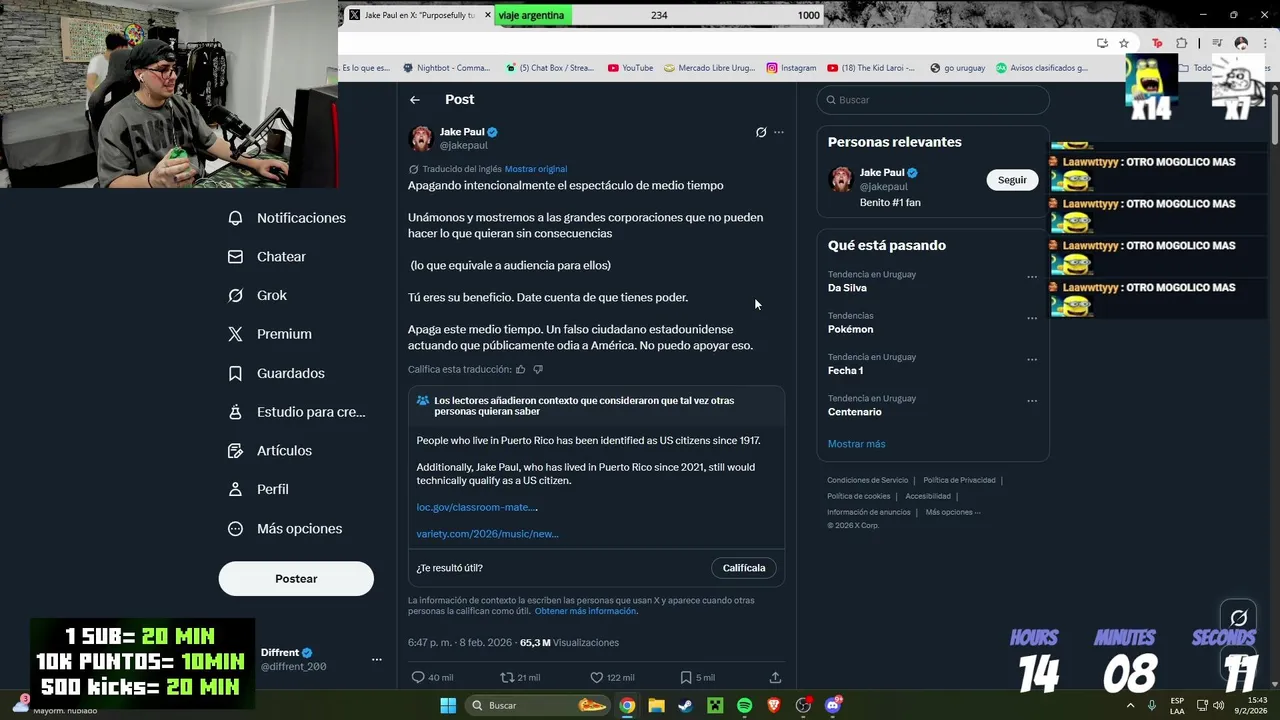Open the browser extensions puzzle icon

pos(1181,43)
